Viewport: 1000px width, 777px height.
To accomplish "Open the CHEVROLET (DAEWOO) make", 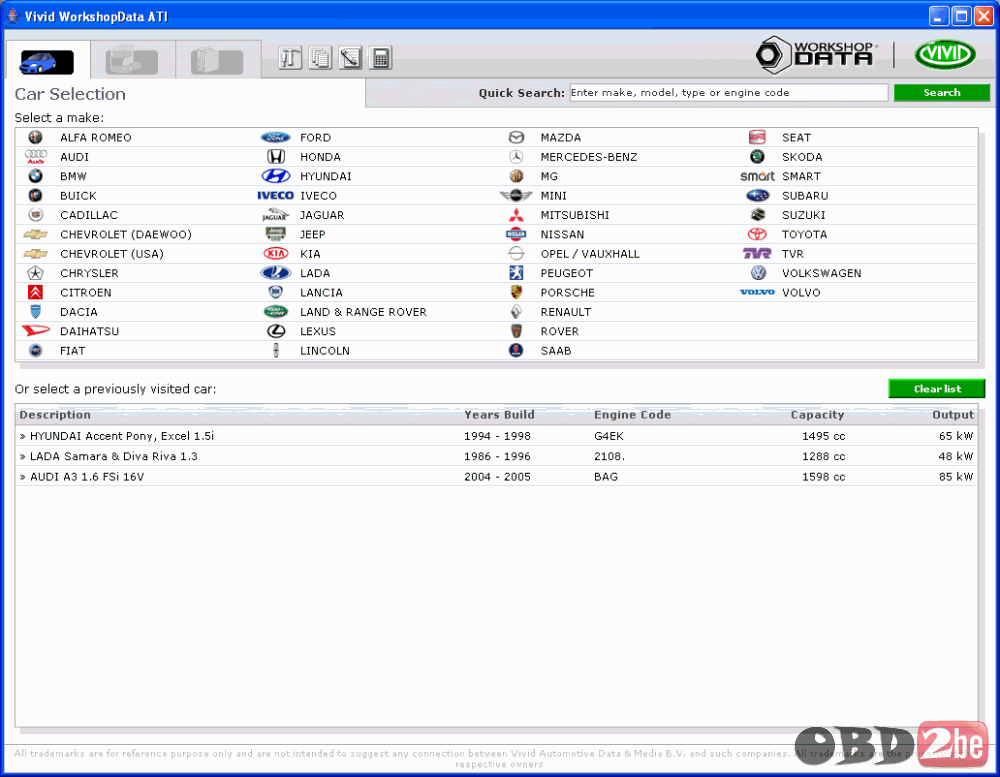I will 126,235.
